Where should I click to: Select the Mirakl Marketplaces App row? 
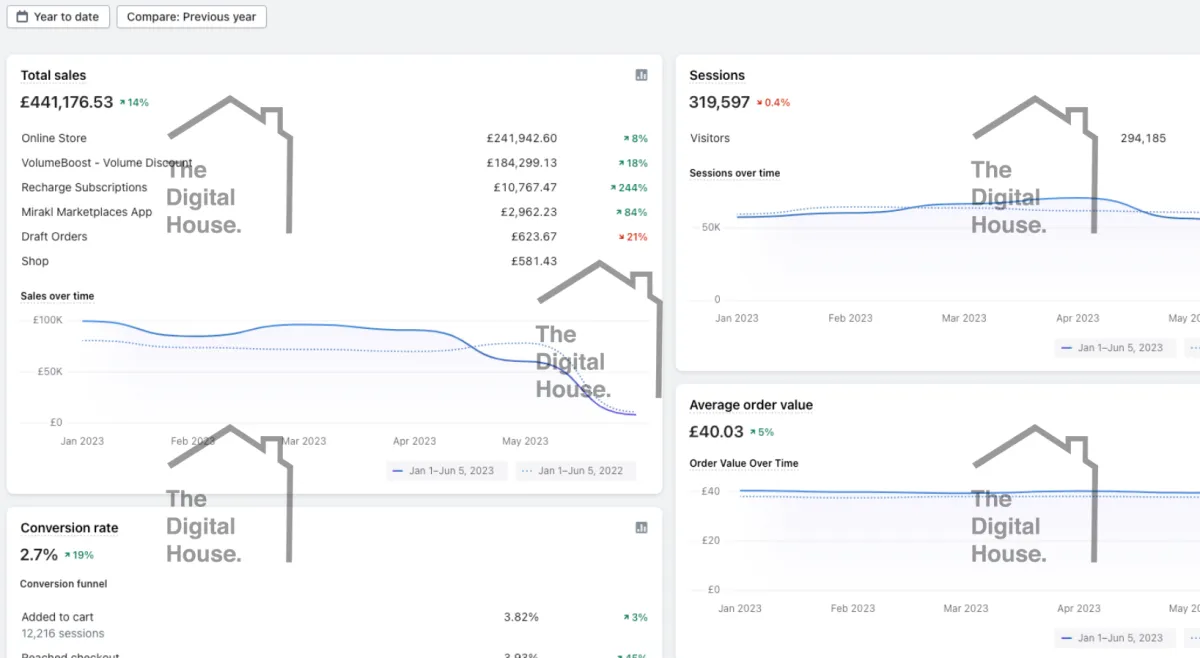(x=87, y=212)
